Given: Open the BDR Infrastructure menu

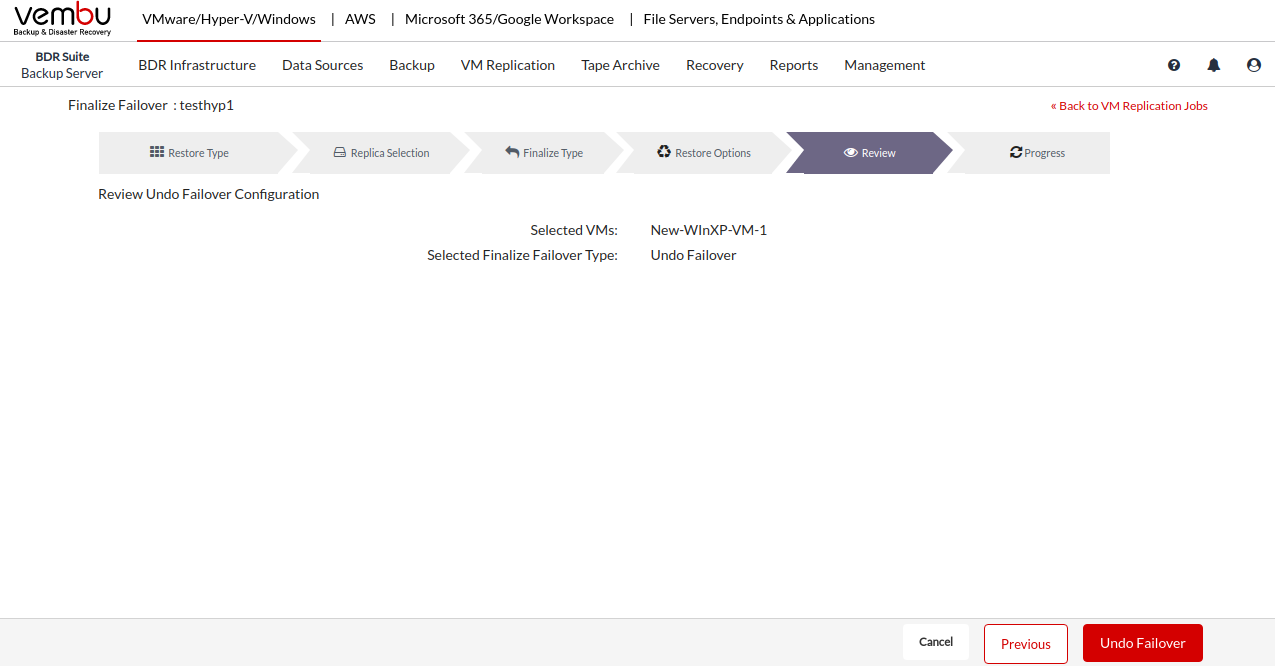Looking at the screenshot, I should (x=197, y=65).
